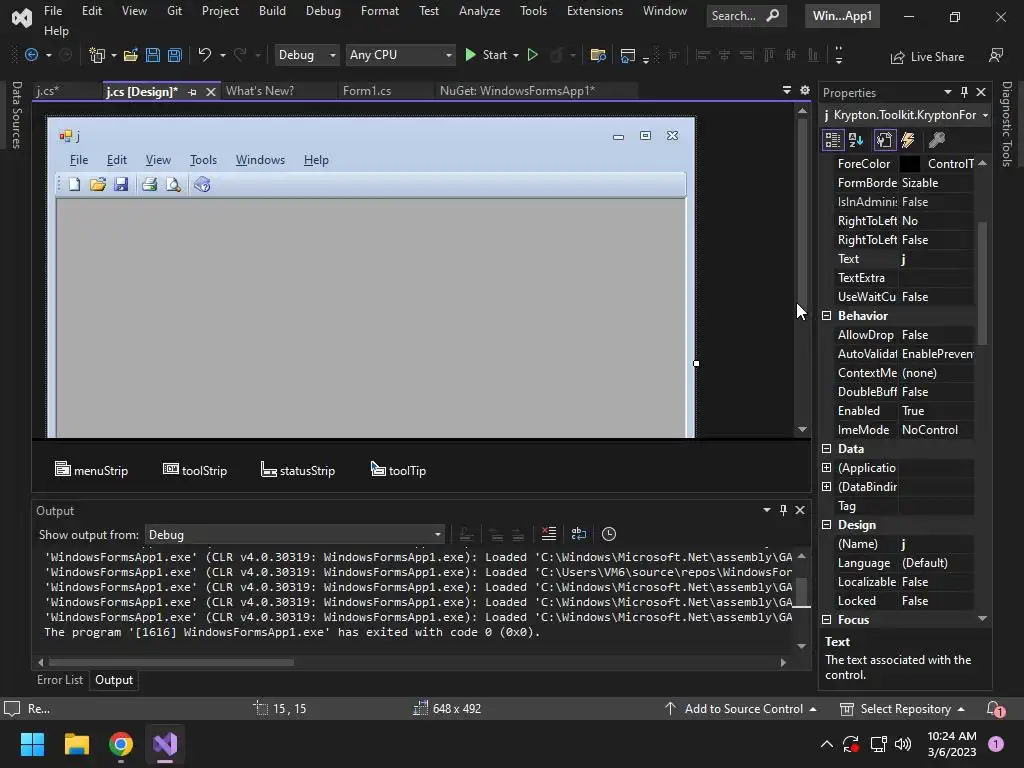
Task: Undo the last action
Action: pyautogui.click(x=204, y=56)
